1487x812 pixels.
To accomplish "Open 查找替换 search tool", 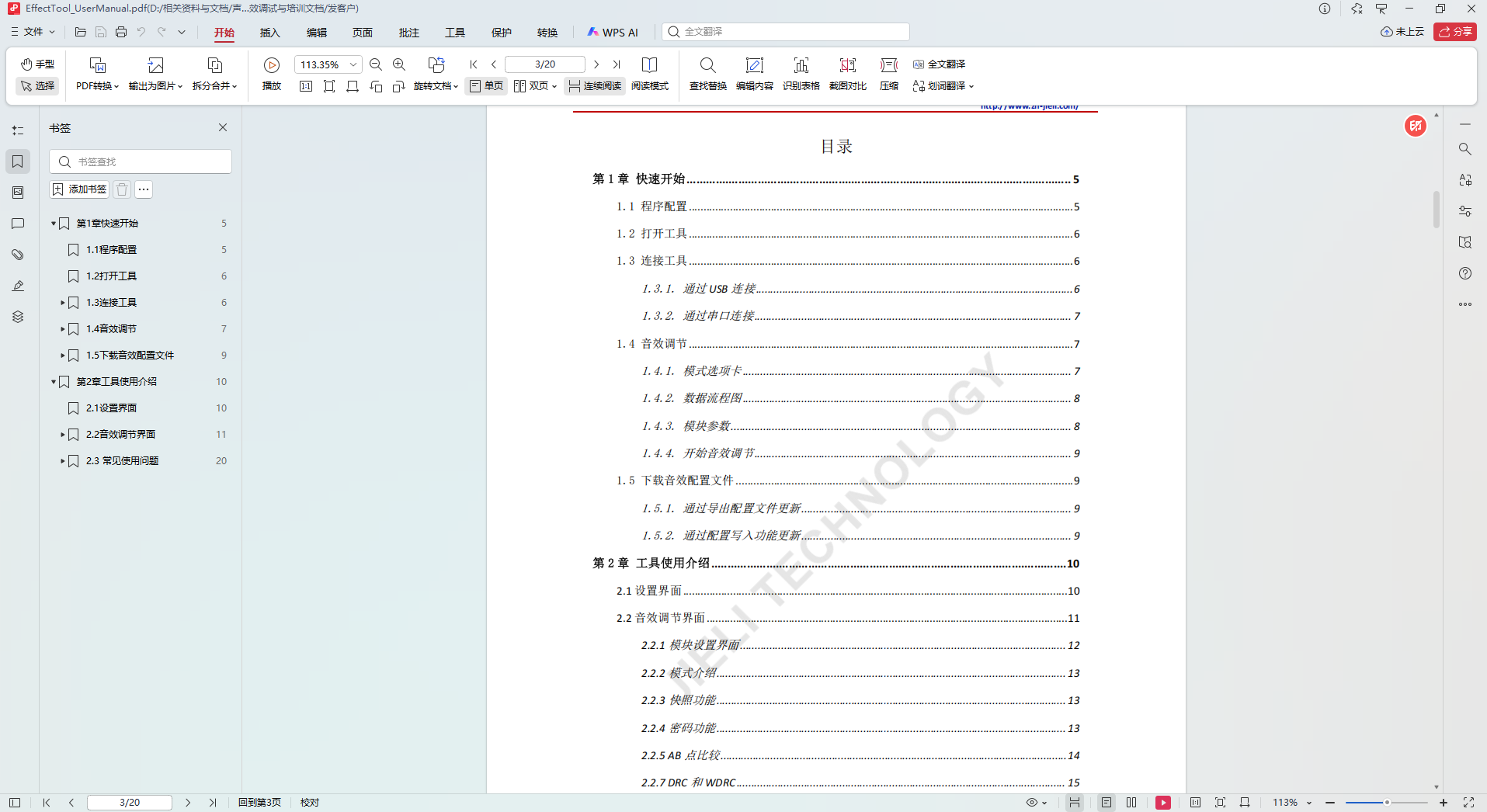I will pos(707,75).
